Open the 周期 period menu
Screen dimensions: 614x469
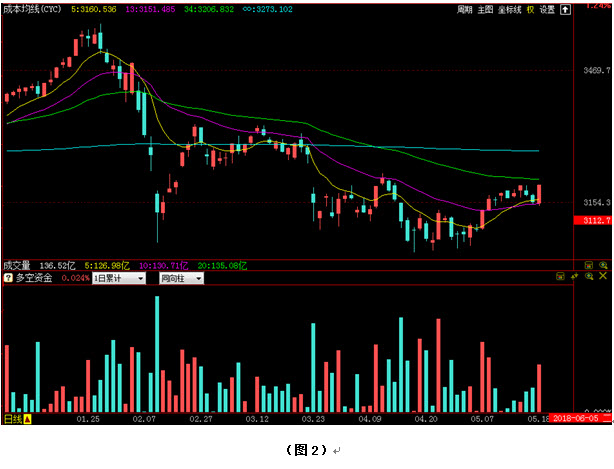click(x=464, y=9)
